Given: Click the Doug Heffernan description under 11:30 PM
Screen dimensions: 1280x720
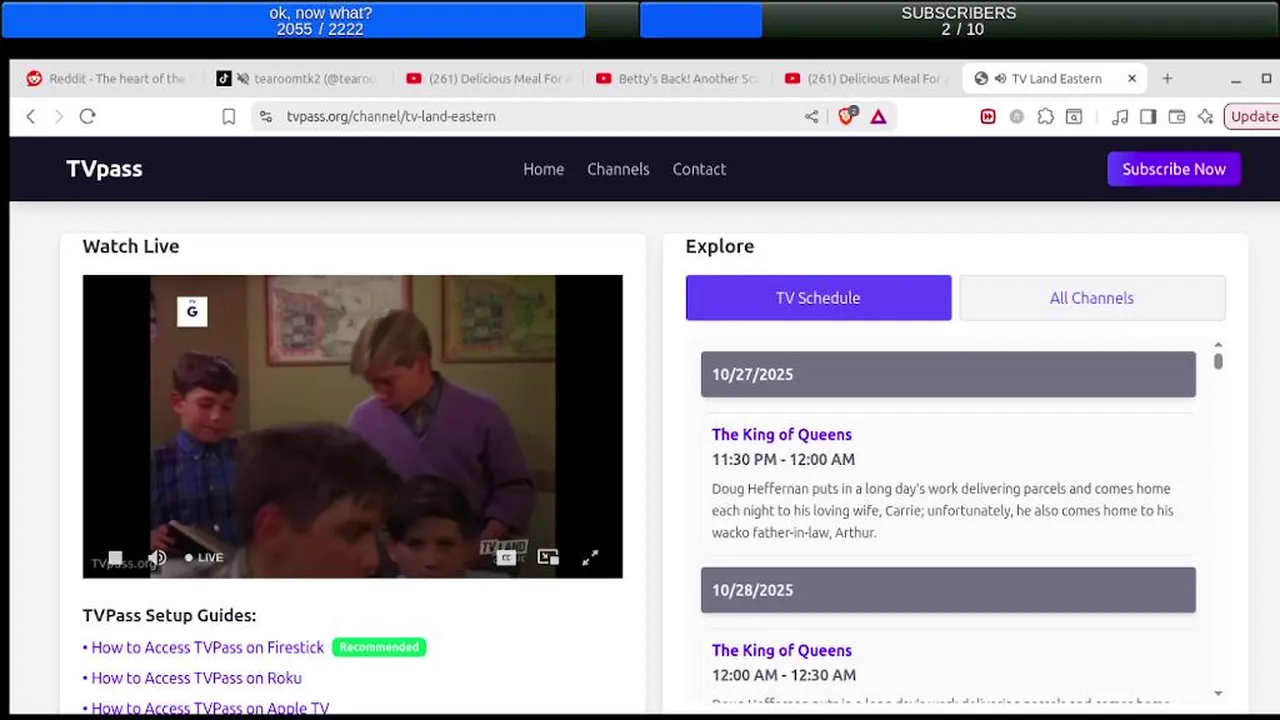Looking at the screenshot, I should 942,511.
